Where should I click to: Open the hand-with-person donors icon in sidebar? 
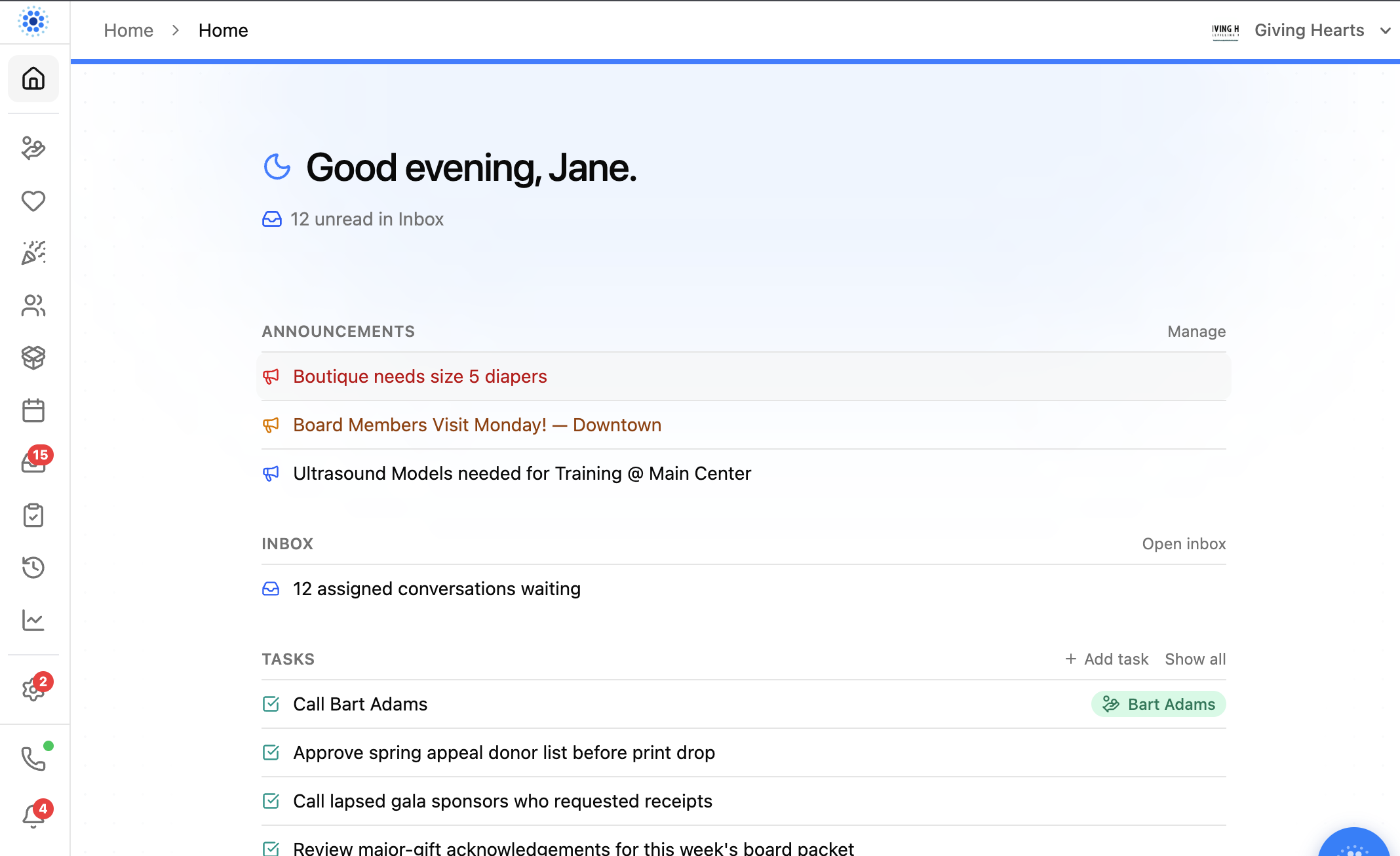[x=33, y=148]
